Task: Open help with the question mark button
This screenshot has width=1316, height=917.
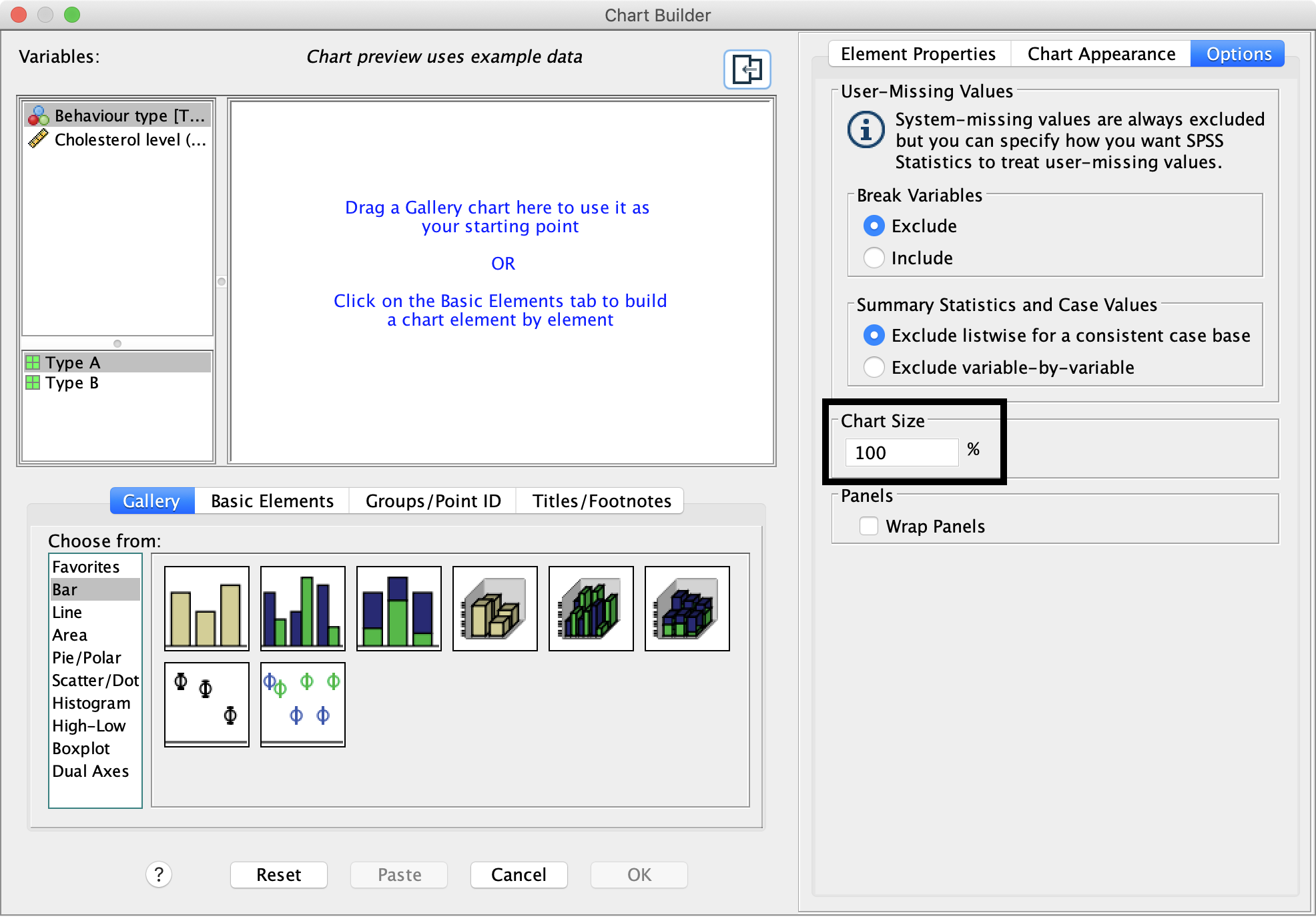Action: [x=159, y=874]
